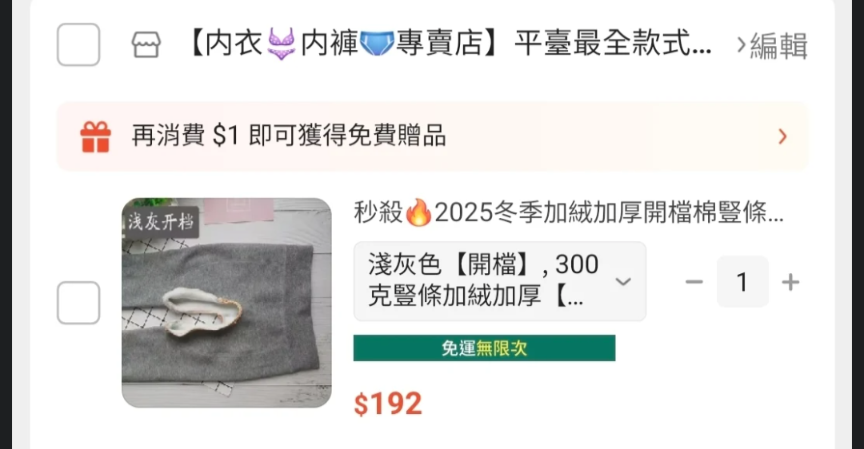
Task: Click the down chevron in variation box
Action: click(x=623, y=282)
